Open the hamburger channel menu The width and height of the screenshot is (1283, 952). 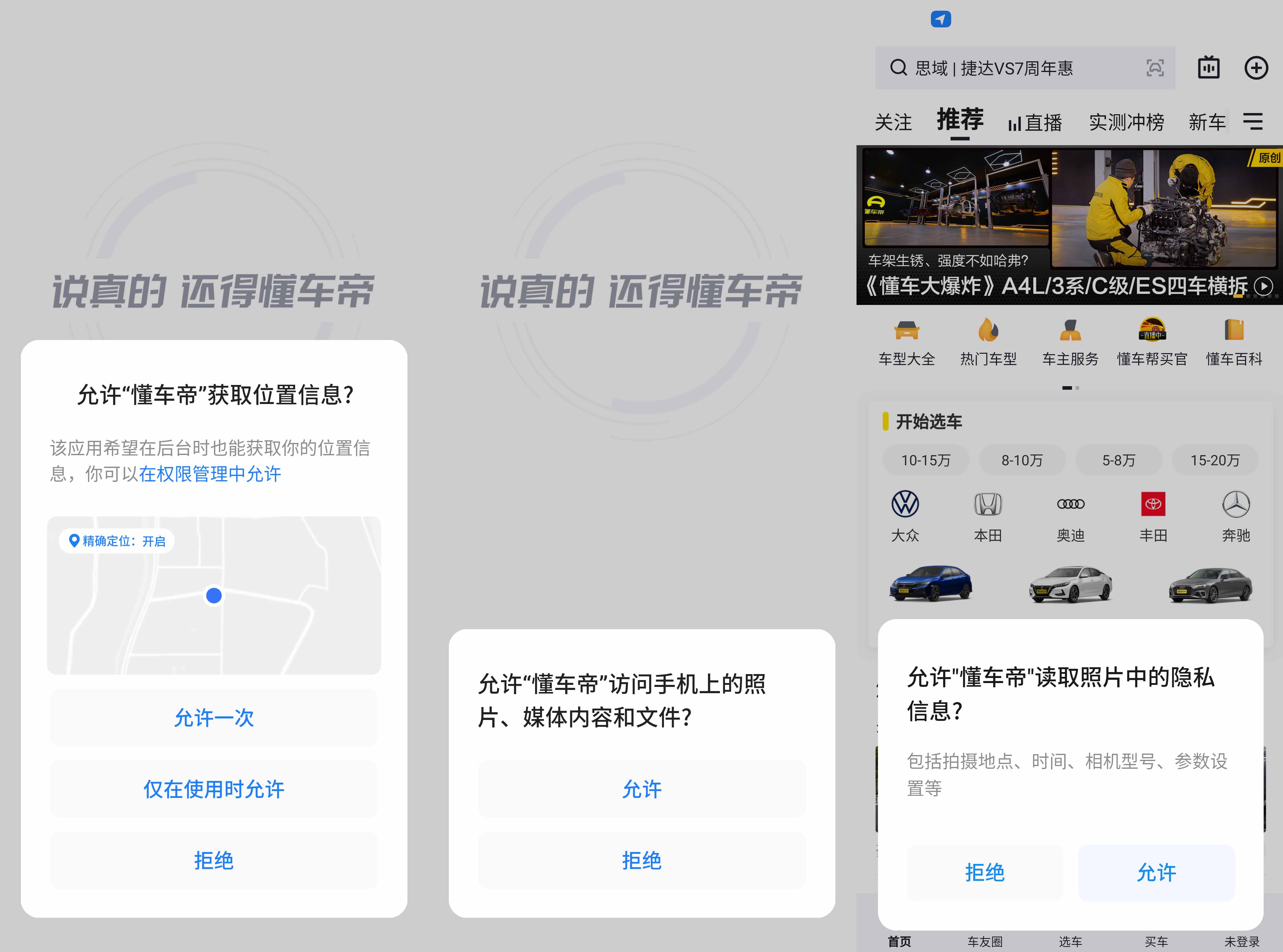click(x=1252, y=121)
